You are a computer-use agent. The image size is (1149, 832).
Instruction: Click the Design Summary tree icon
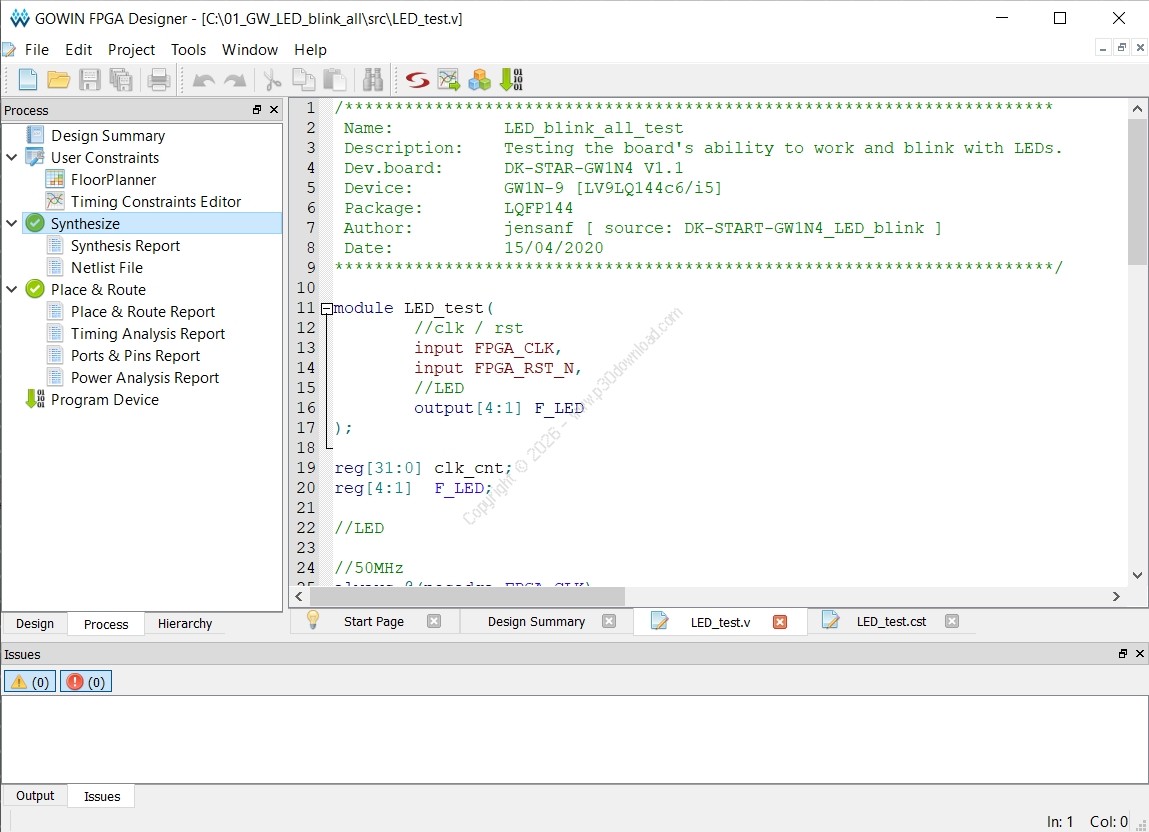coord(35,135)
